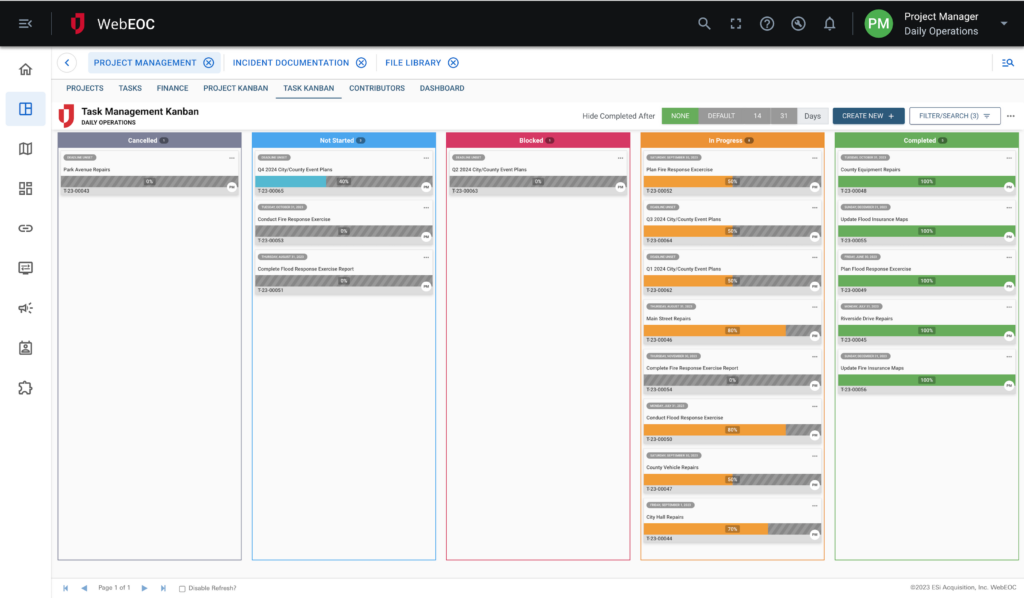
Task: Open the FILTER/SEARCH (3) dropdown
Action: [954, 115]
